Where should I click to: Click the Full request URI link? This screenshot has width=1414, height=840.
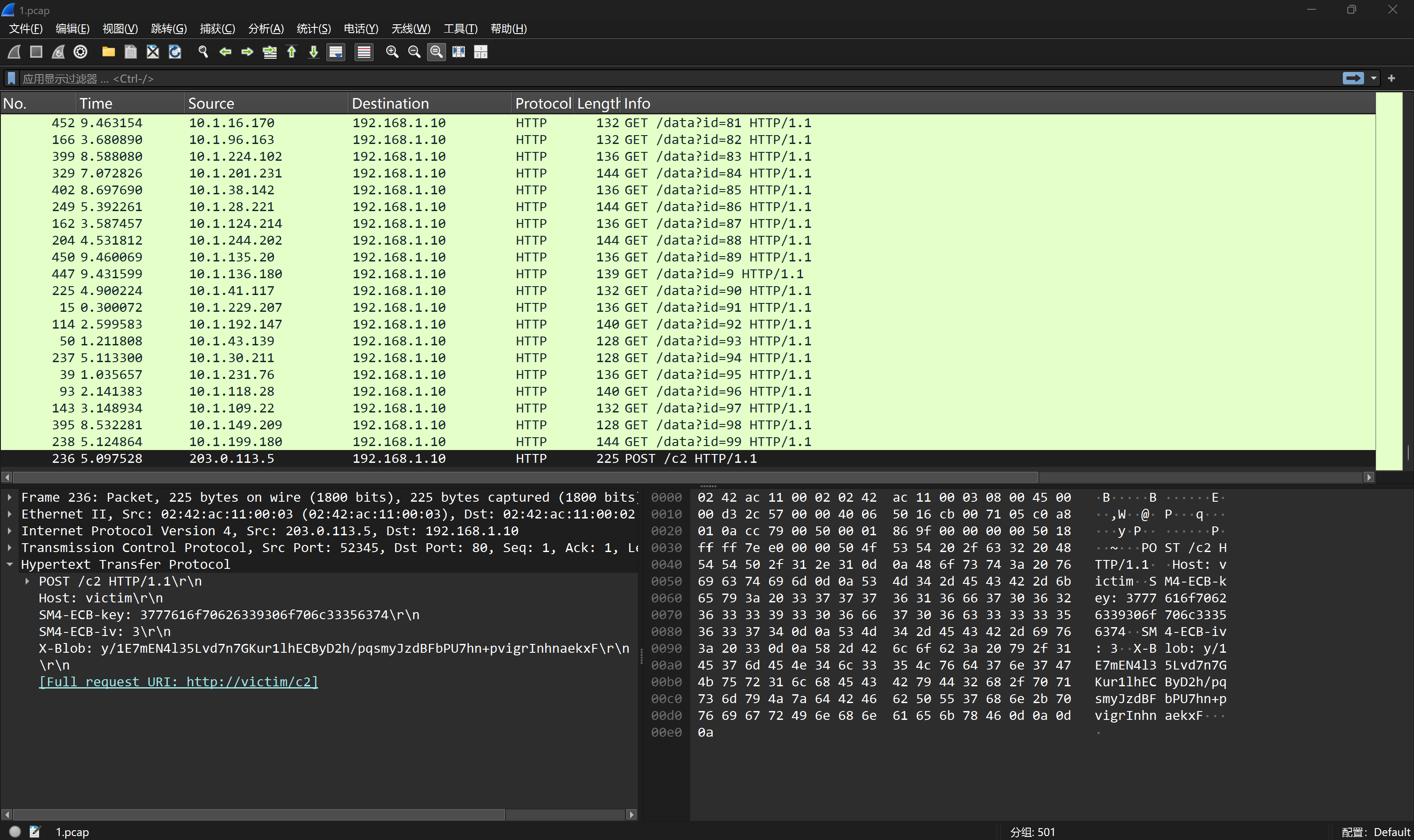click(x=179, y=681)
